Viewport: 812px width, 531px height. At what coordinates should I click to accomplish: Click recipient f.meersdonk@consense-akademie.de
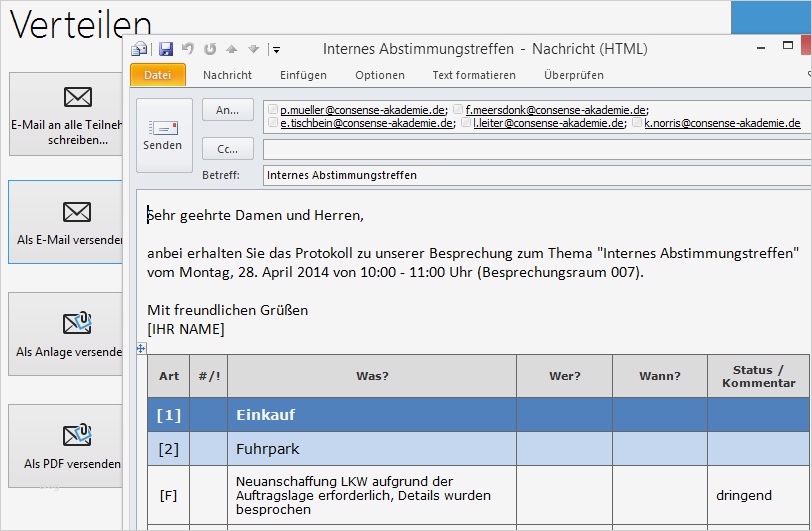pos(556,110)
